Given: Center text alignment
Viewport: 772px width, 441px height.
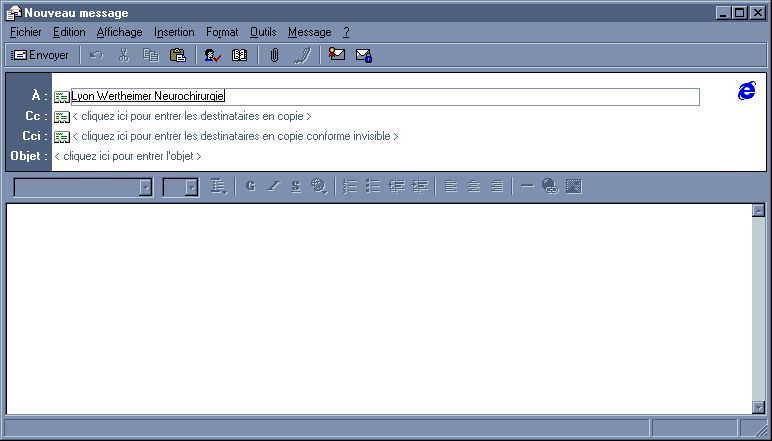Looking at the screenshot, I should pyautogui.click(x=474, y=186).
